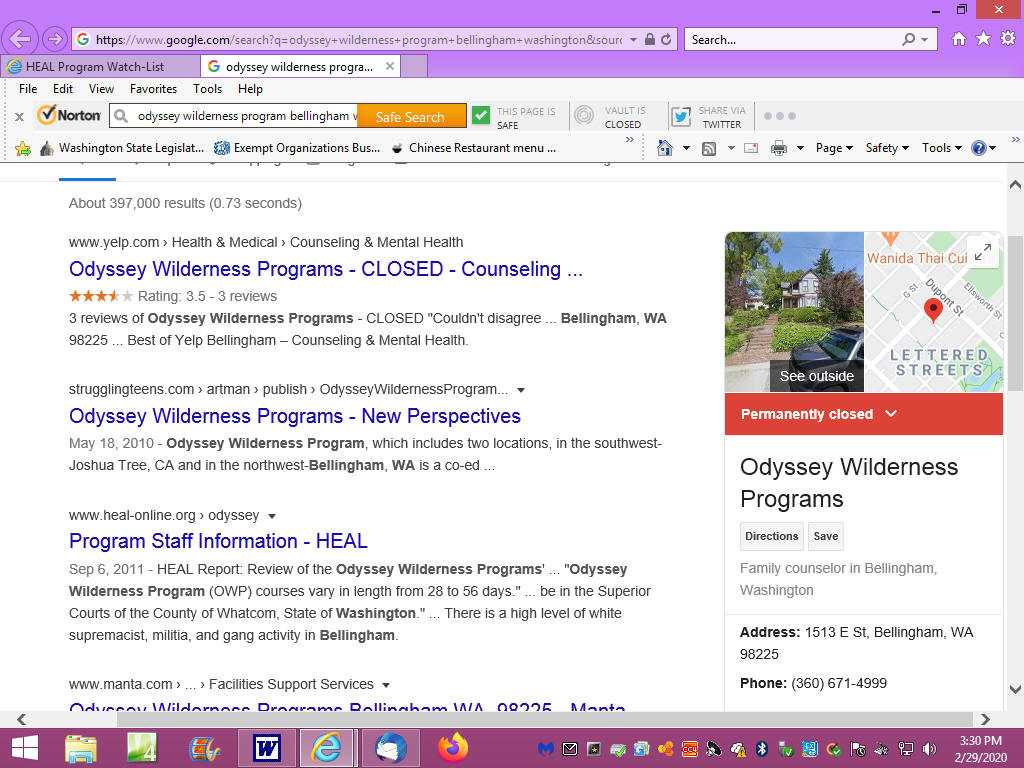Click the Print icon in command bar

pyautogui.click(x=779, y=148)
